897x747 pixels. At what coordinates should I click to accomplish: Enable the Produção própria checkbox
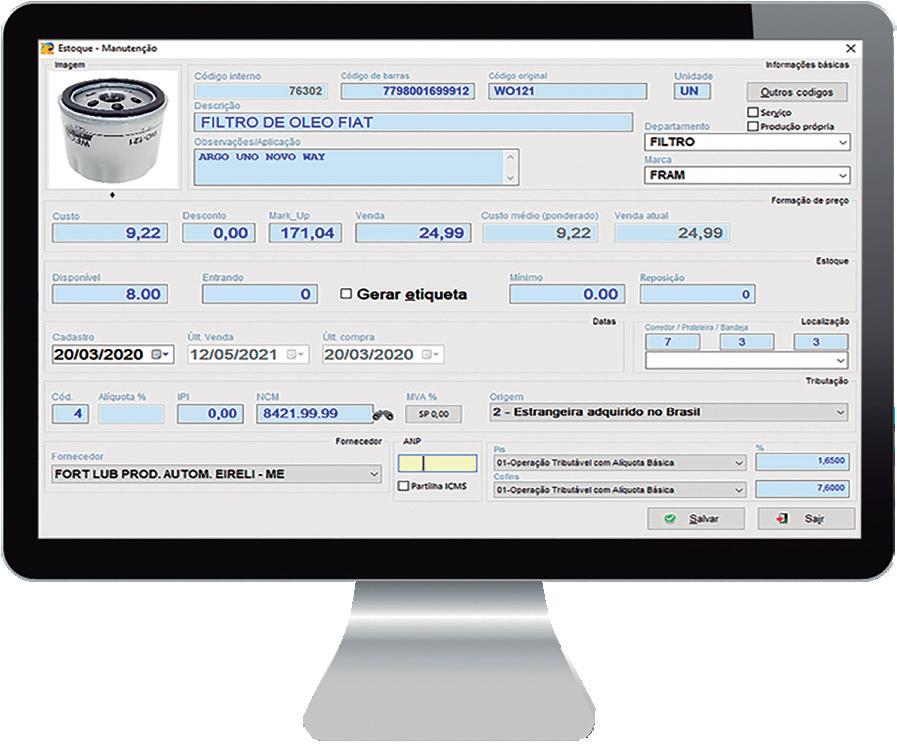coord(753,126)
